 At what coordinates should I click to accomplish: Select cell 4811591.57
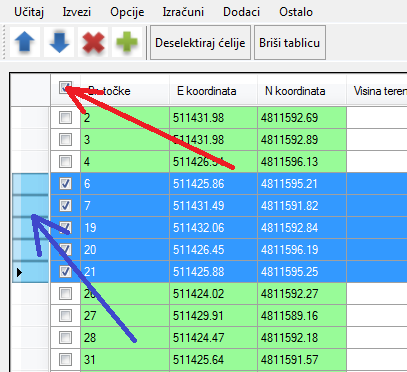[x=302, y=359]
